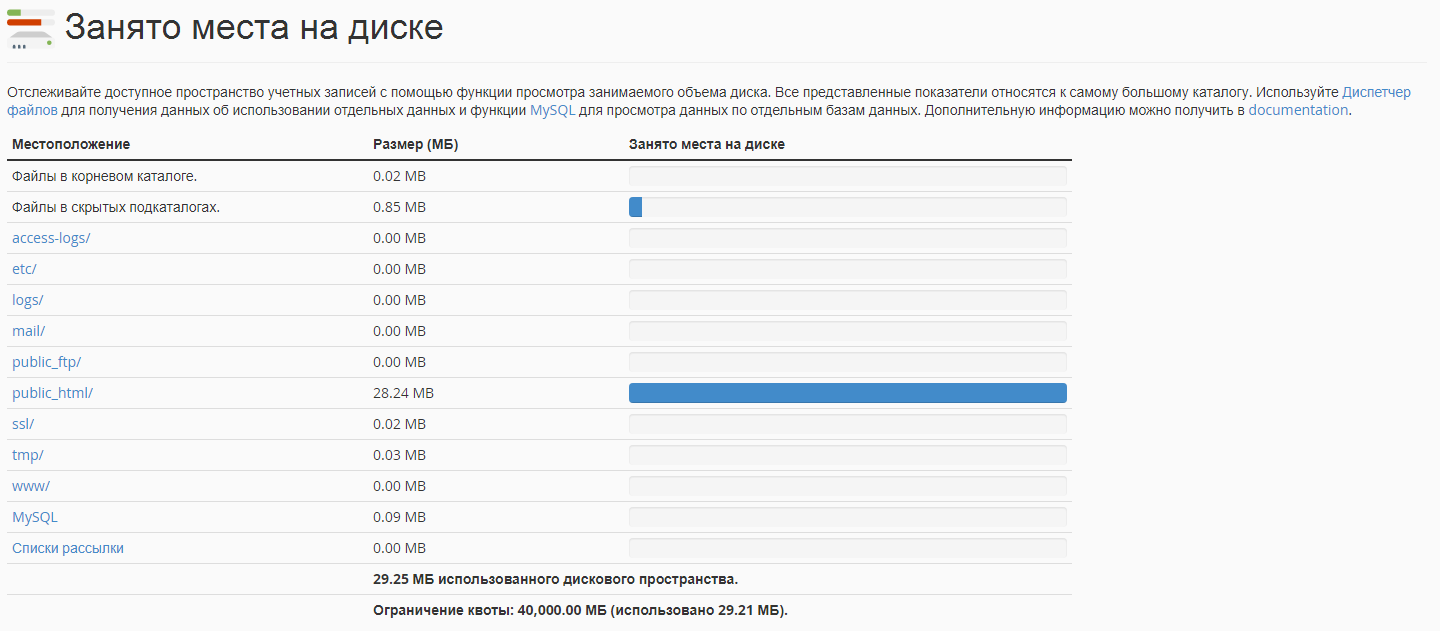Open the public_html/ directory link

[x=52, y=393]
